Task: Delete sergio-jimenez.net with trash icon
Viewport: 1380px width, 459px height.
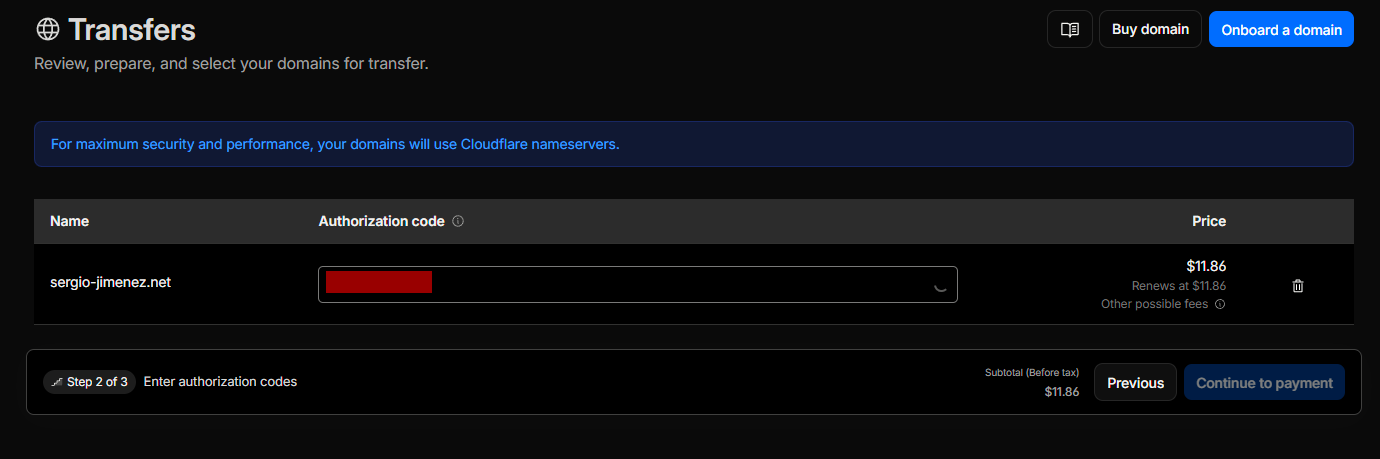Action: click(1298, 286)
